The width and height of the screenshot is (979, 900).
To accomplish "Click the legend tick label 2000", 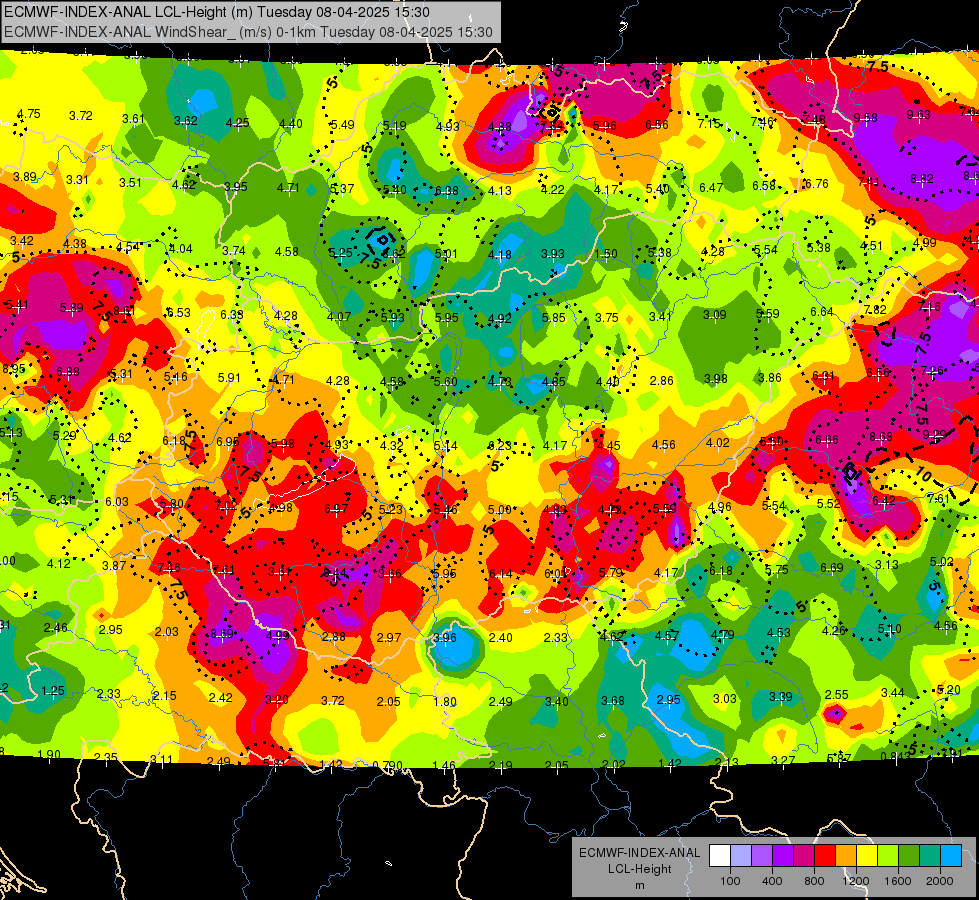I will tap(940, 881).
